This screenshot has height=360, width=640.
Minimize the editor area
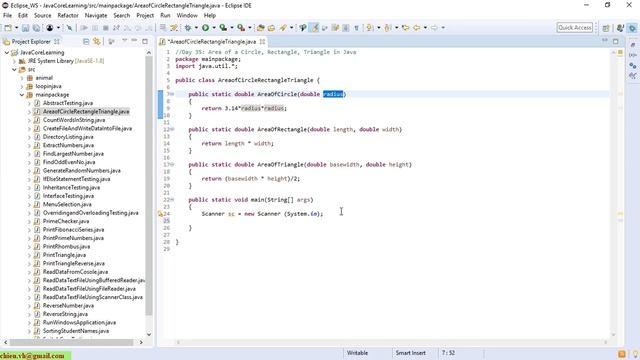(605, 41)
